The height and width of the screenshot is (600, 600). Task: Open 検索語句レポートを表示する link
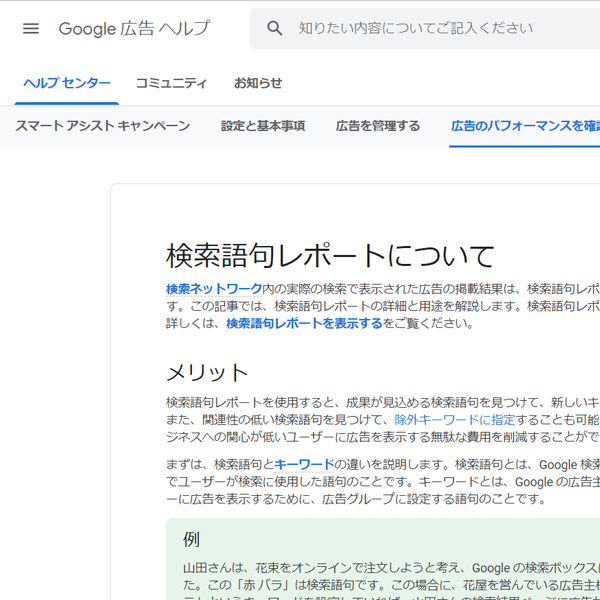pyautogui.click(x=304, y=323)
